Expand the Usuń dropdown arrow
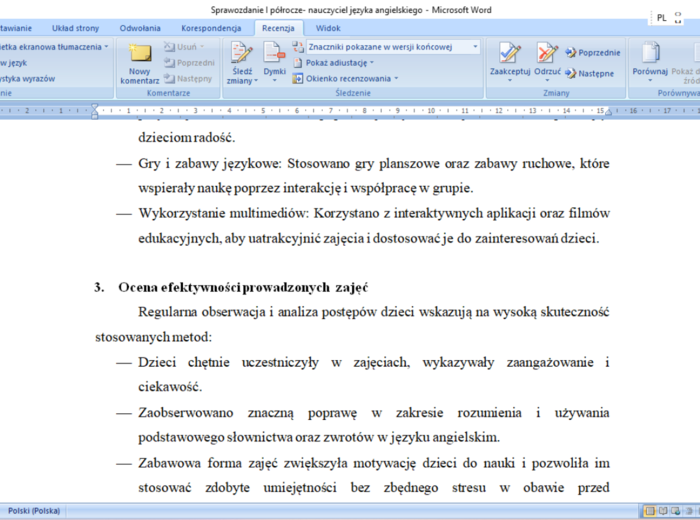The width and height of the screenshot is (700, 520). pos(202,46)
